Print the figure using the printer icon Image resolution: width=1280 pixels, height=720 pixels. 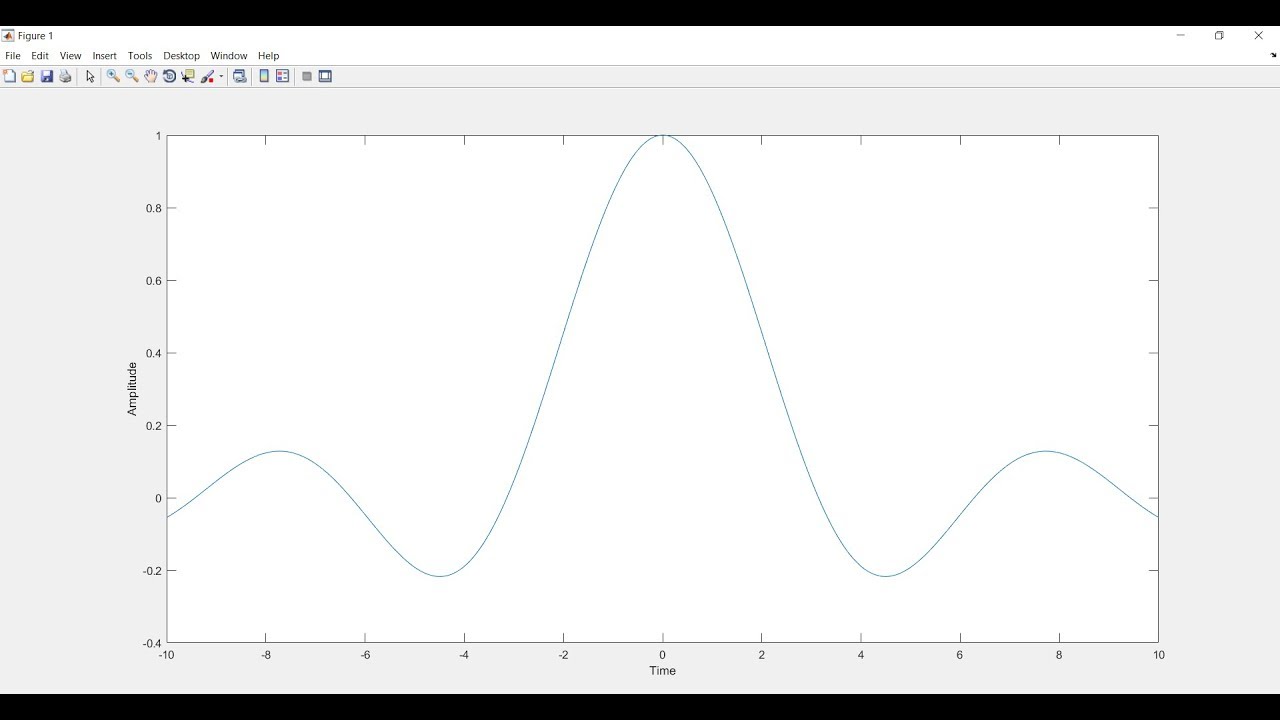tap(65, 76)
